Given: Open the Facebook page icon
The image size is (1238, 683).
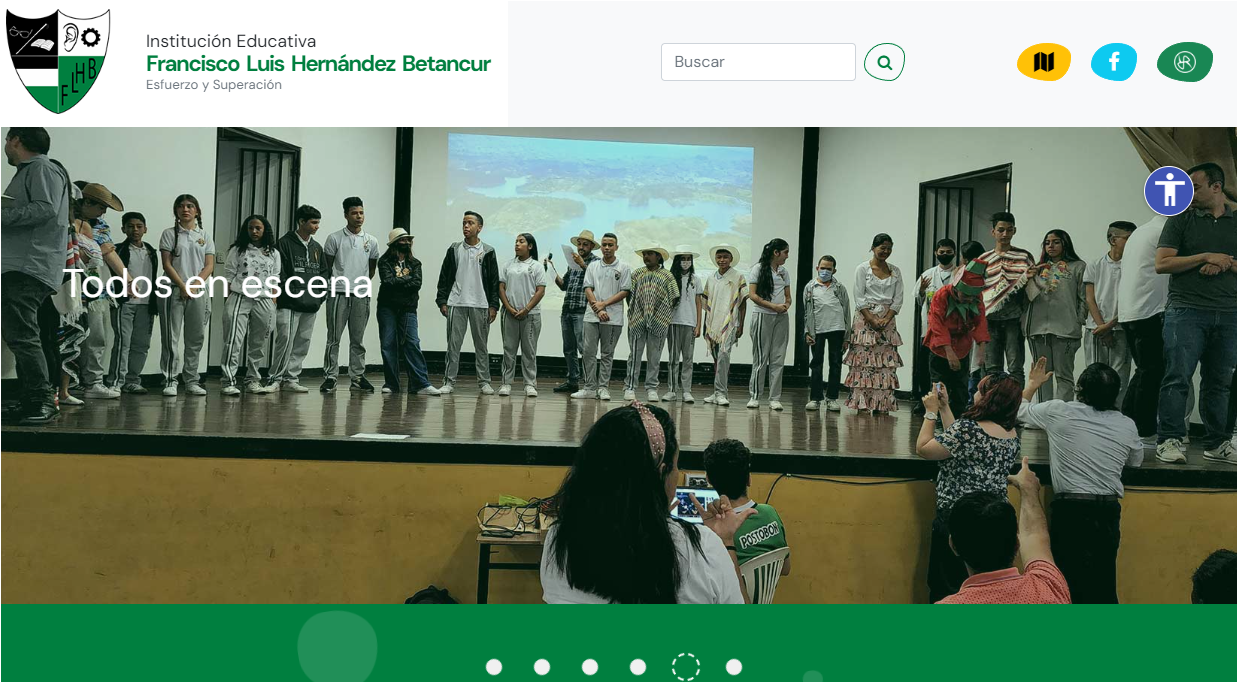Looking at the screenshot, I should tap(1114, 62).
